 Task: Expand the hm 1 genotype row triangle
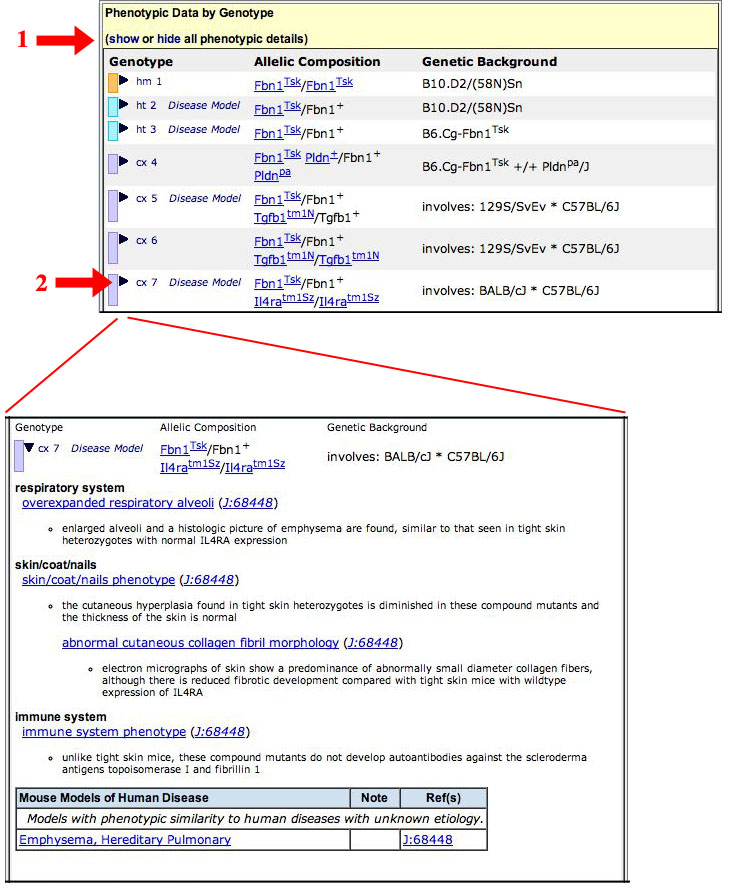pyautogui.click(x=124, y=80)
